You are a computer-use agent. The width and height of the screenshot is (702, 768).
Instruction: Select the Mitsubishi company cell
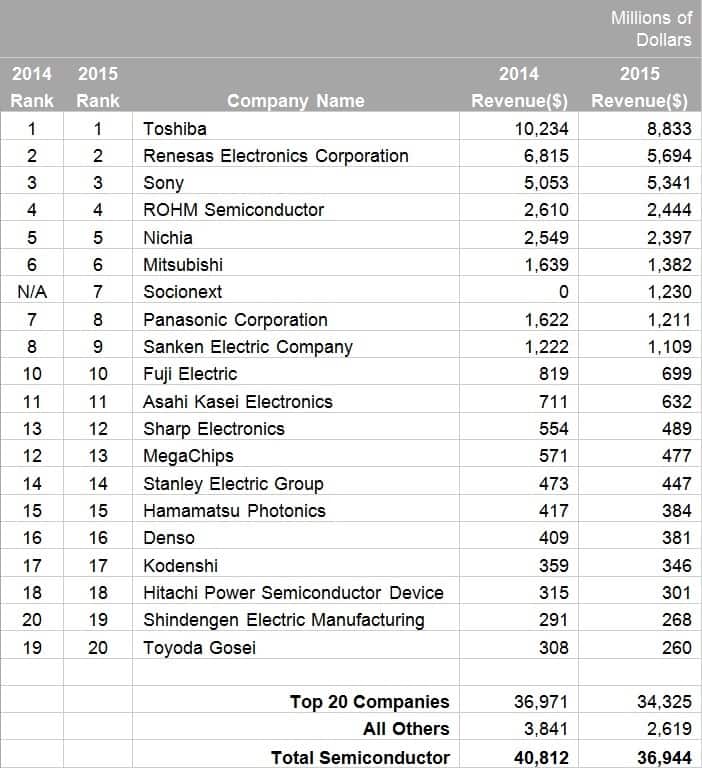coord(295,264)
